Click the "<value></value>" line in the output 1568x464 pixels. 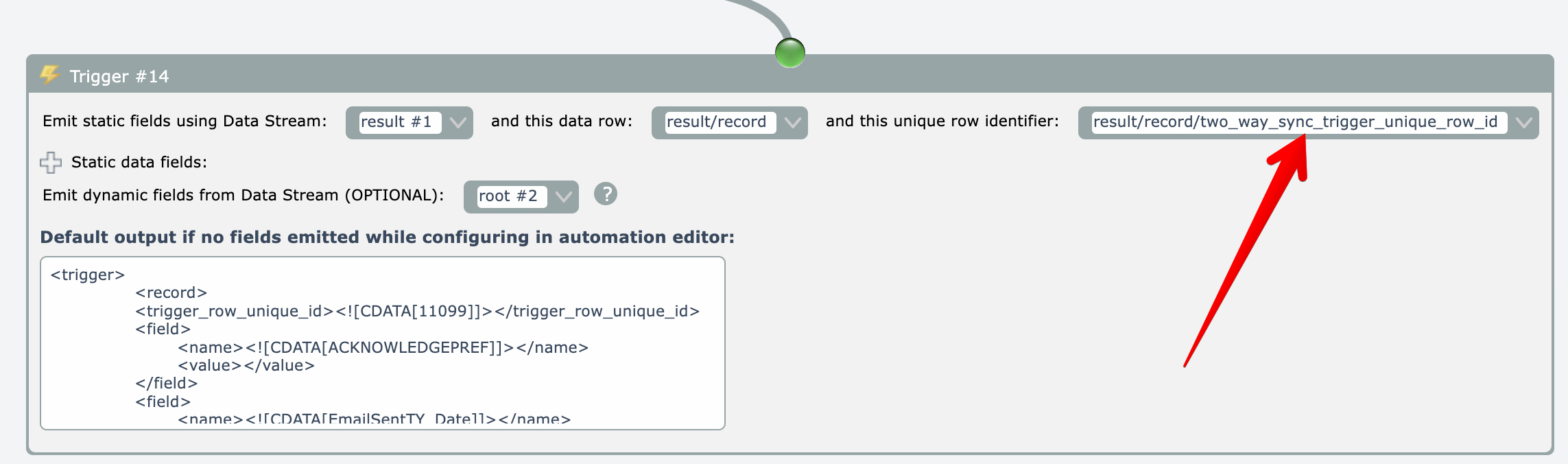(246, 365)
